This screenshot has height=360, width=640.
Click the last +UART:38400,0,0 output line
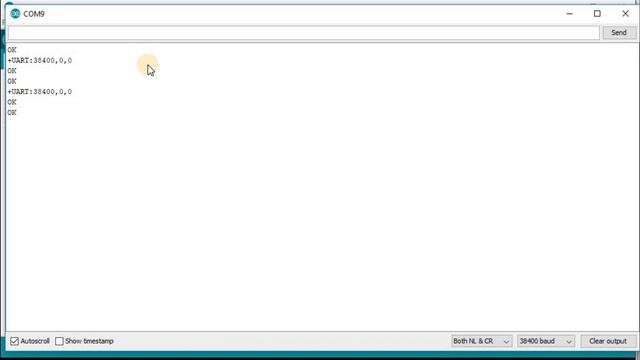tap(40, 92)
